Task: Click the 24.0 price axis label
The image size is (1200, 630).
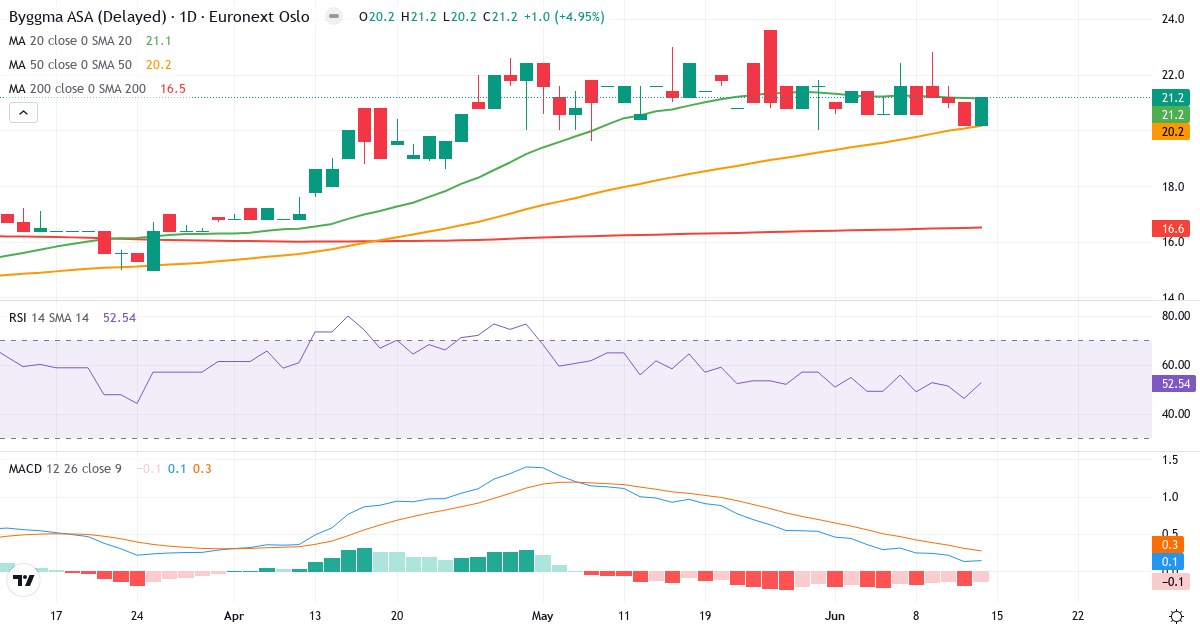Action: coord(1172,19)
